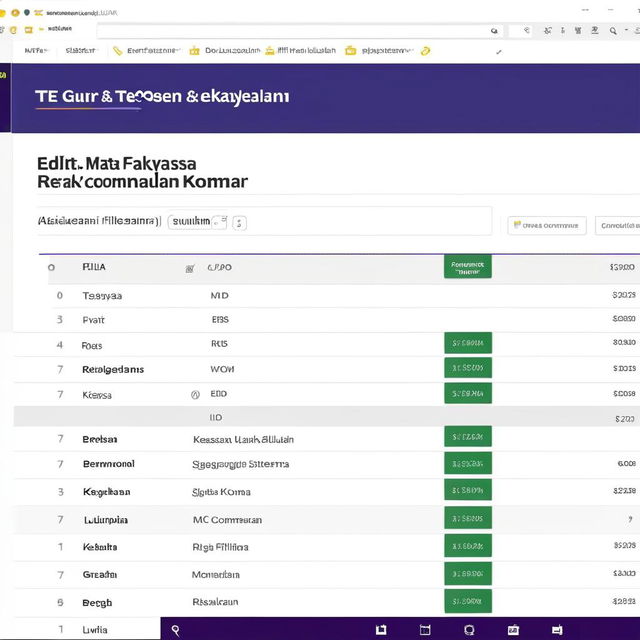Image resolution: width=640 pixels, height=640 pixels.
Task: Click the yellow tag icon before Eremfatazone bookmark
Action: (118, 51)
